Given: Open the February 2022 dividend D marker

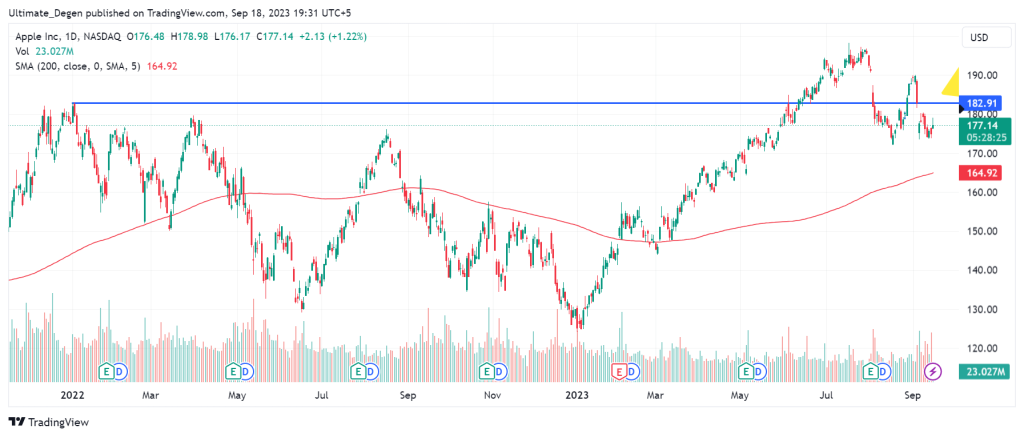Looking at the screenshot, I should pyautogui.click(x=121, y=372).
